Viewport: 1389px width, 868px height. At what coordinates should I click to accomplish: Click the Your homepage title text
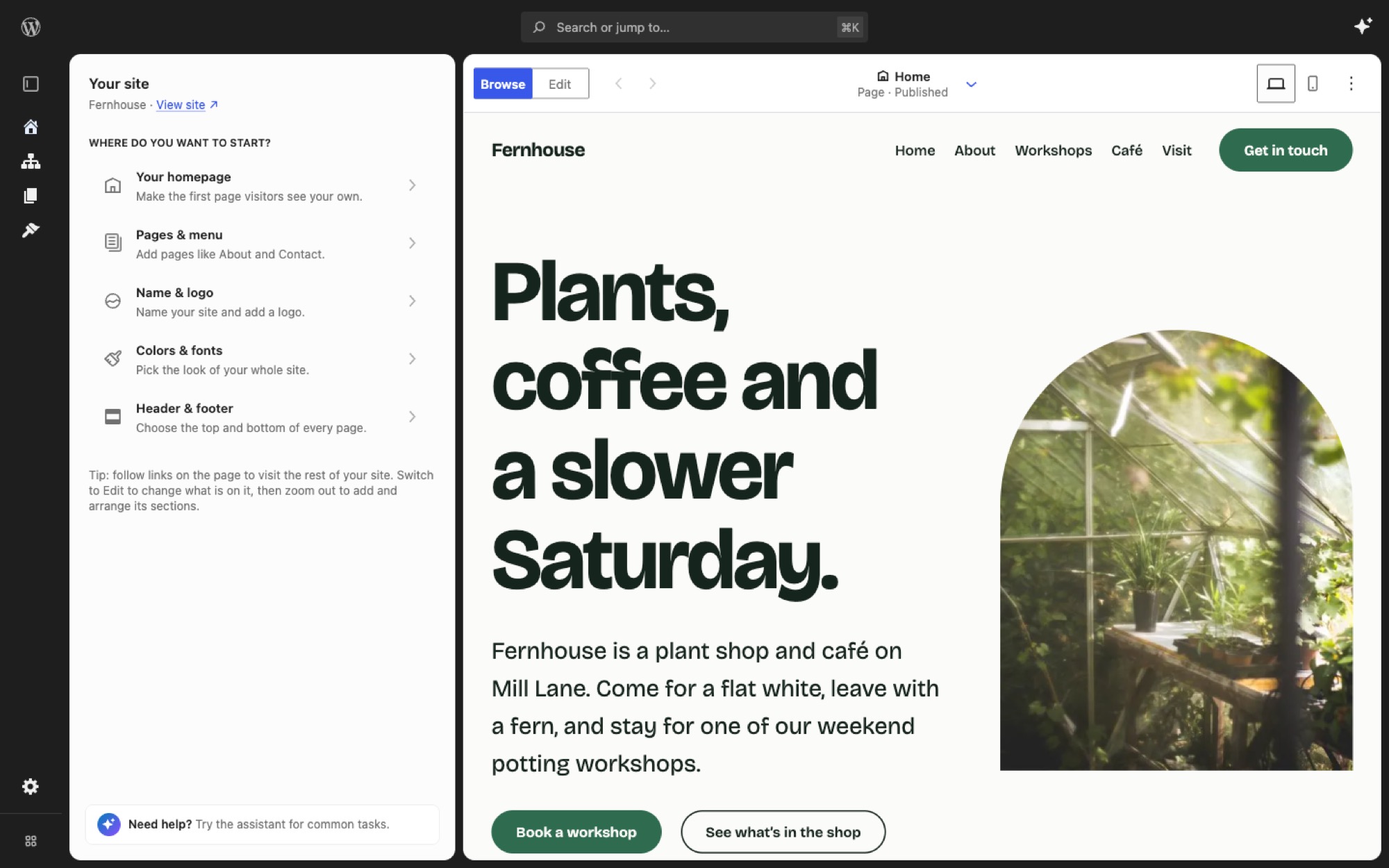(x=183, y=177)
